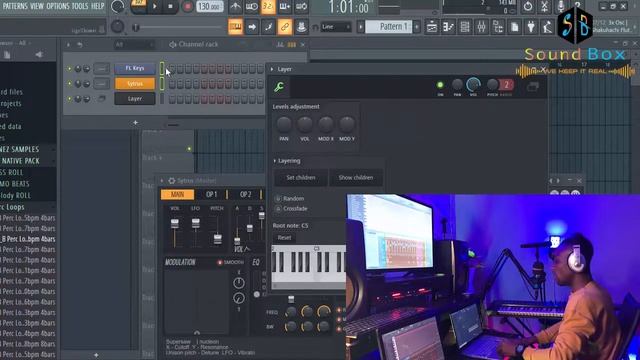Viewport: 640px width, 360px height.
Task: Arm the red record button
Action: (187, 7)
